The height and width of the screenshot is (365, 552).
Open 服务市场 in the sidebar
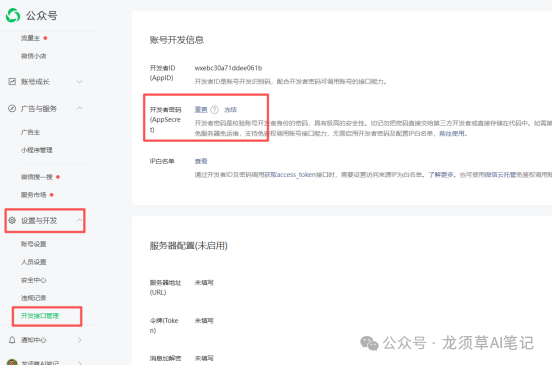click(33, 195)
